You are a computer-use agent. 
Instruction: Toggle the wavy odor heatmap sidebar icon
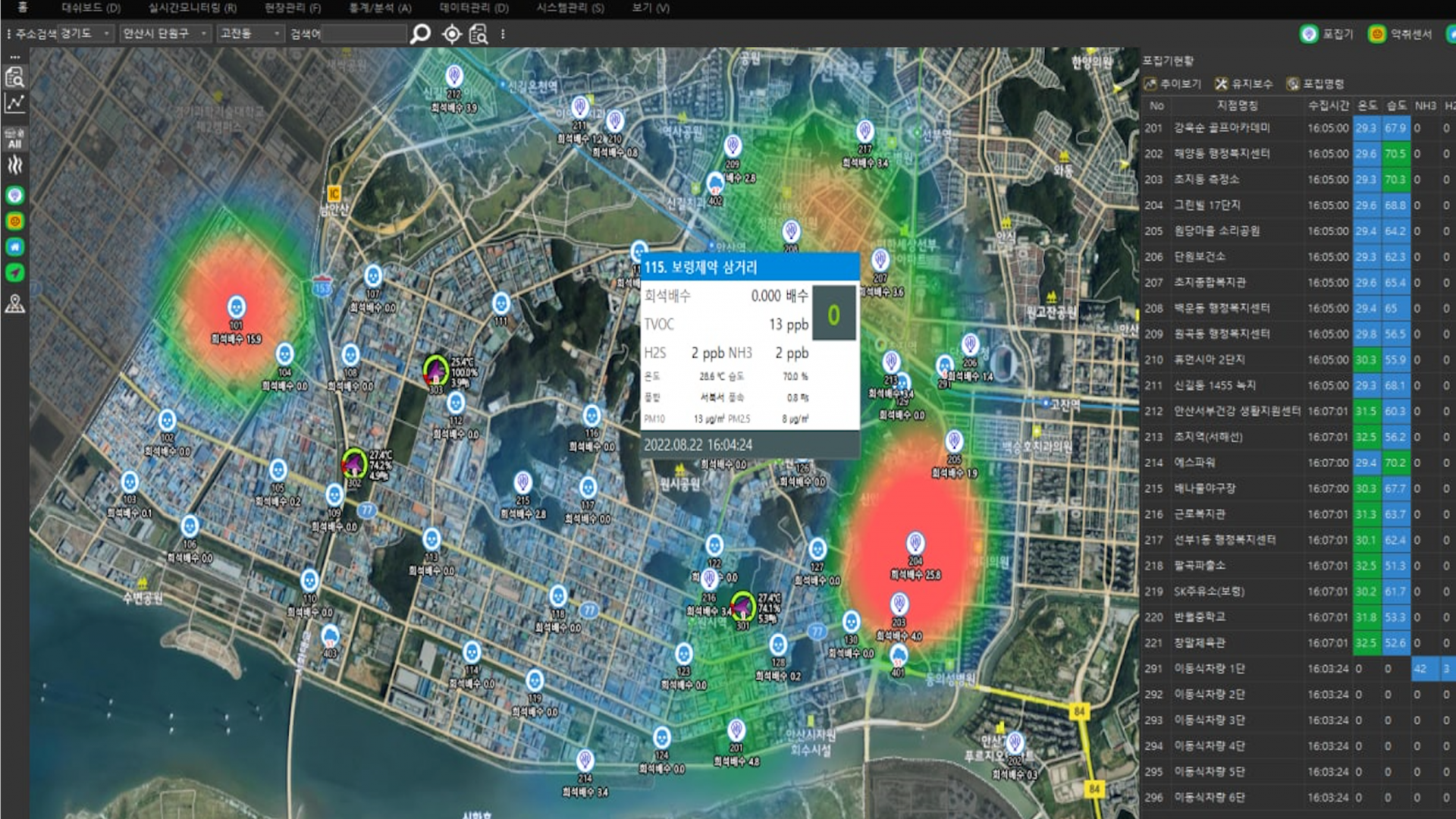click(x=14, y=165)
